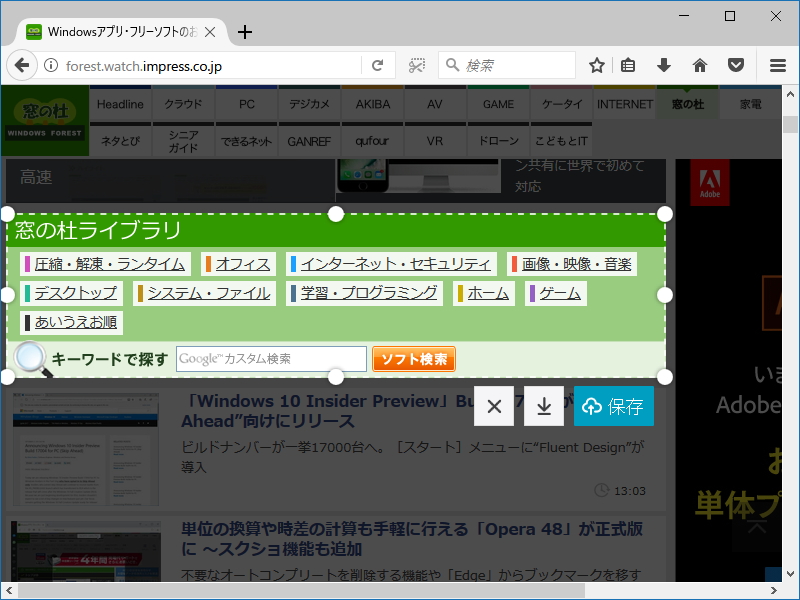
Task: Click the Google custom search field
Action: 270,358
